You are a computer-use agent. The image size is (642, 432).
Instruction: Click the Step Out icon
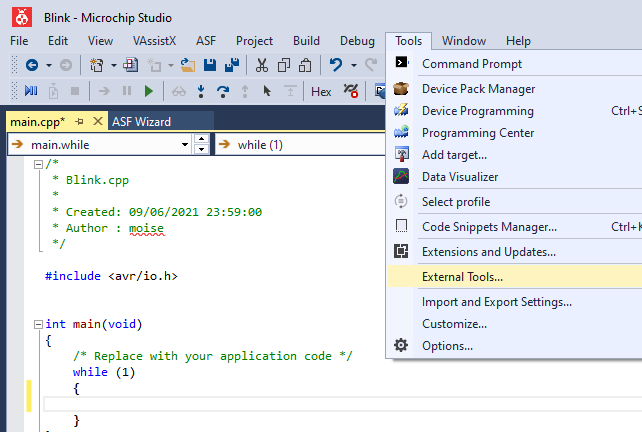point(245,91)
